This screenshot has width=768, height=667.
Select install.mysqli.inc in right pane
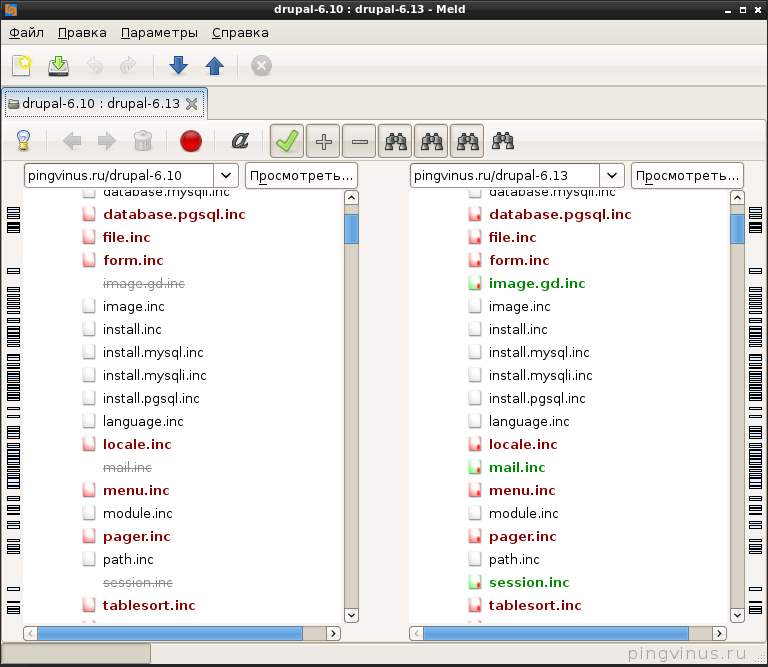(540, 375)
